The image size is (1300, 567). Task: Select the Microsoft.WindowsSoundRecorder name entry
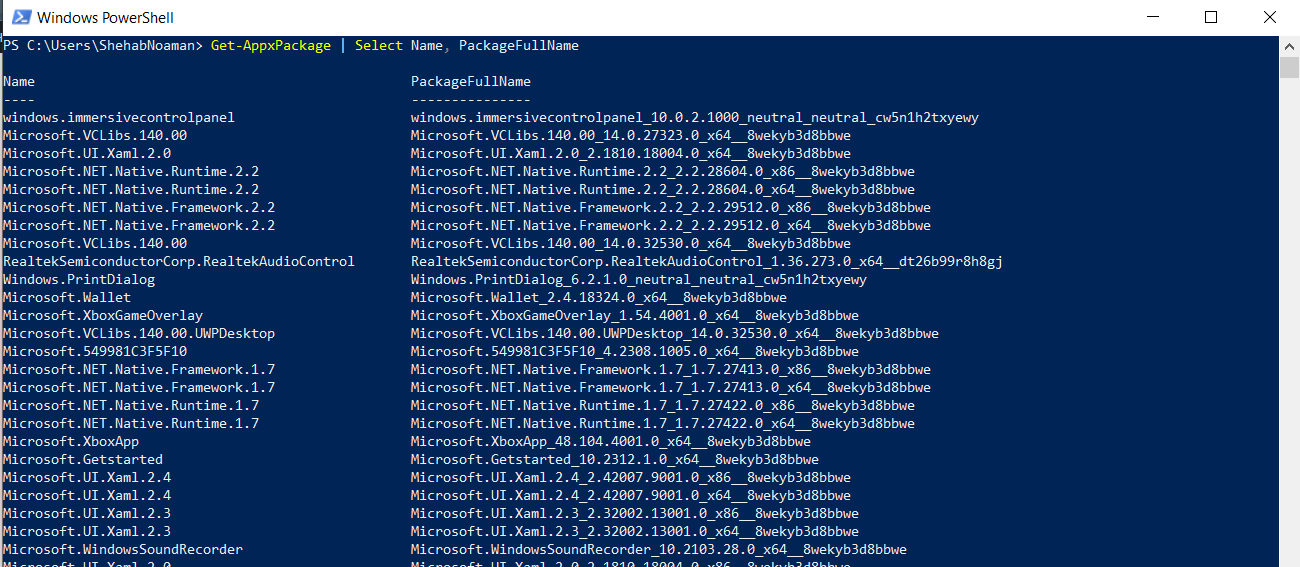(123, 550)
